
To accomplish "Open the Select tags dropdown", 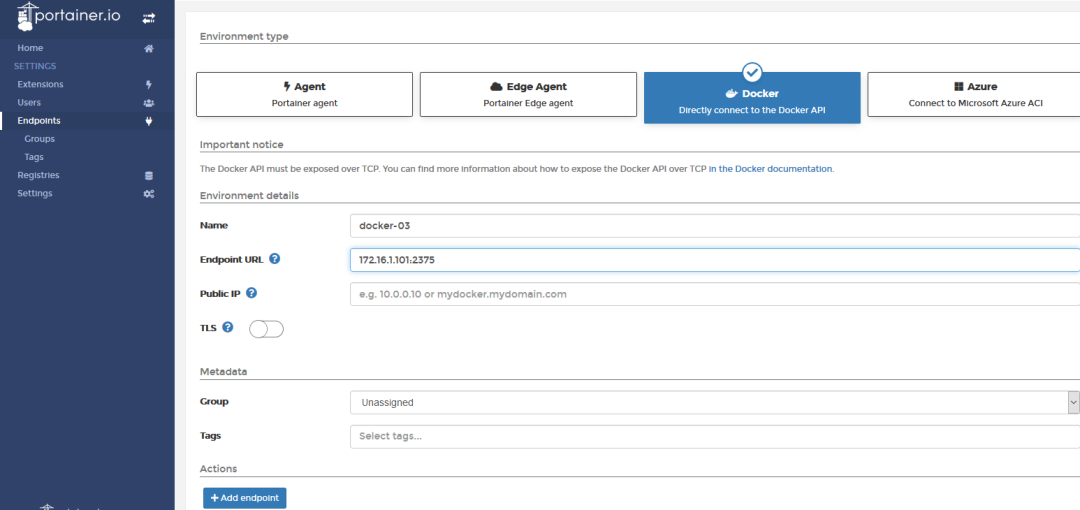I will (x=715, y=436).
